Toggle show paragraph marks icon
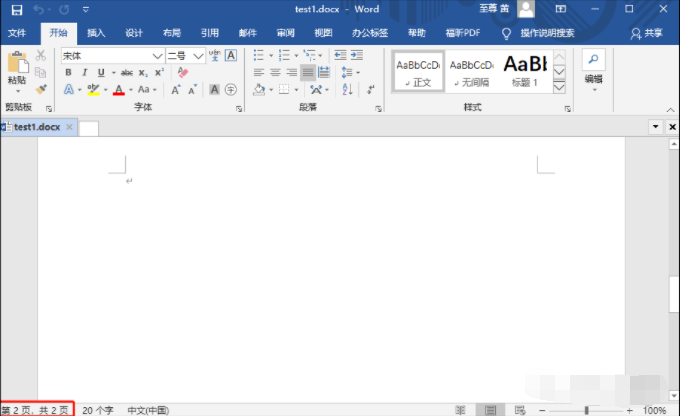This screenshot has height=416, width=680. click(x=371, y=90)
